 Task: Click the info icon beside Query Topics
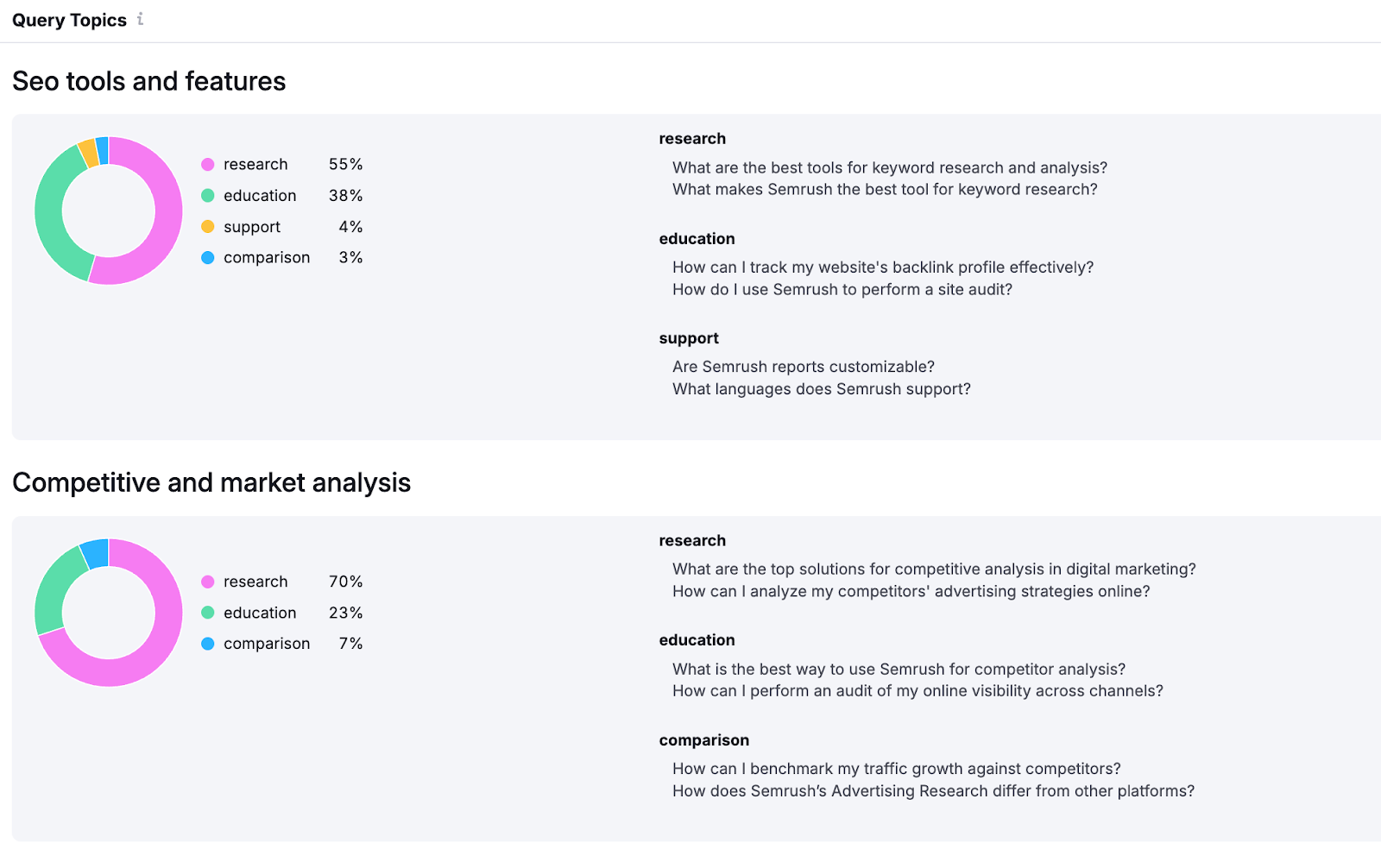(141, 19)
